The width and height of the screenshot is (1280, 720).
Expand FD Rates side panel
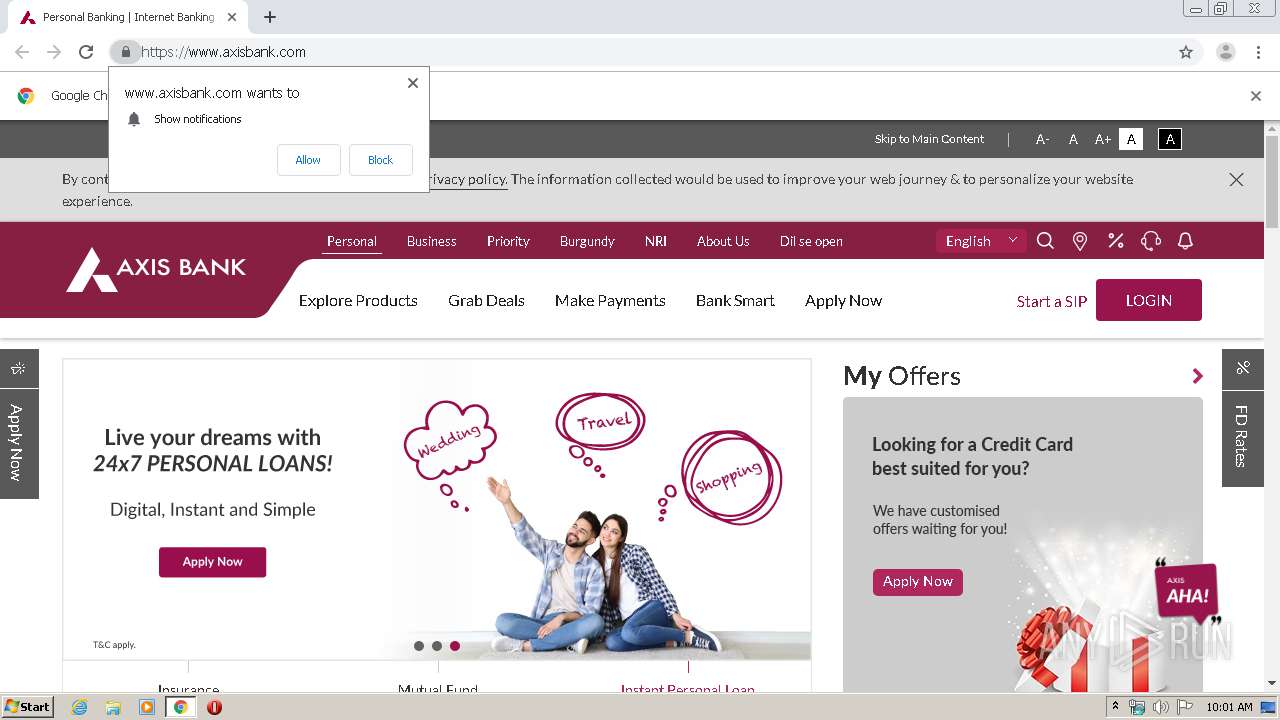[x=1242, y=436]
